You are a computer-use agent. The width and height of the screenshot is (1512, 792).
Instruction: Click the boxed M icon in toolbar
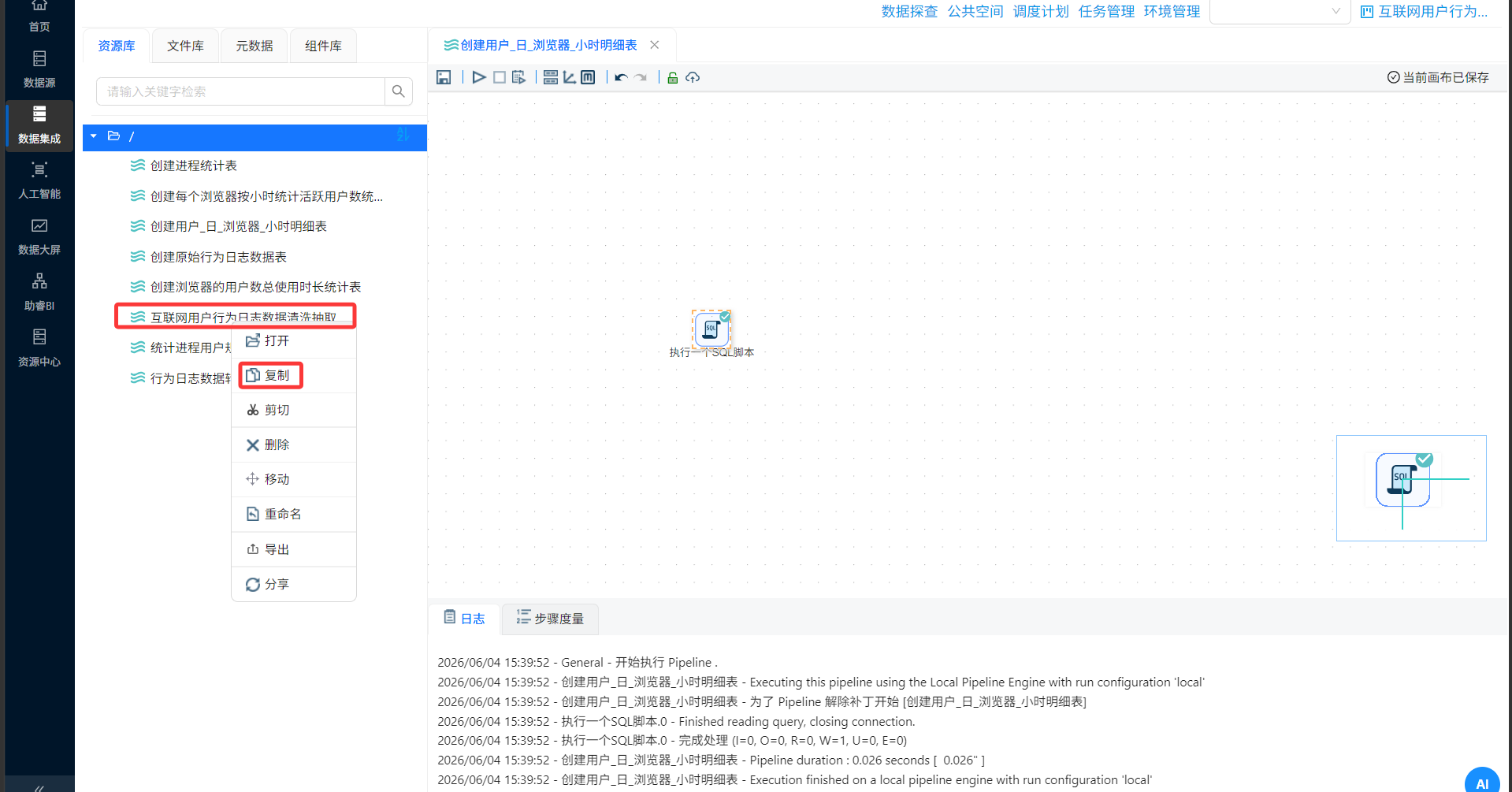point(588,77)
